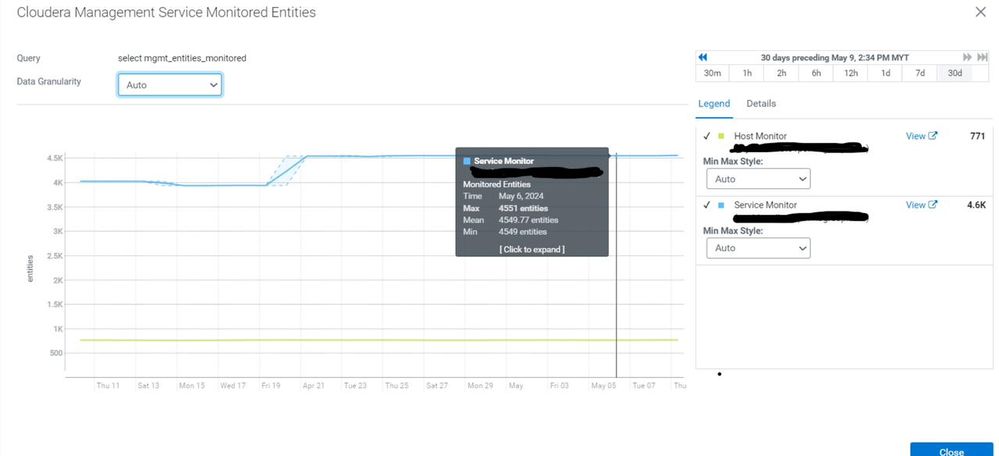Close the dialog with the X icon
This screenshot has width=999, height=456.
coord(981,12)
